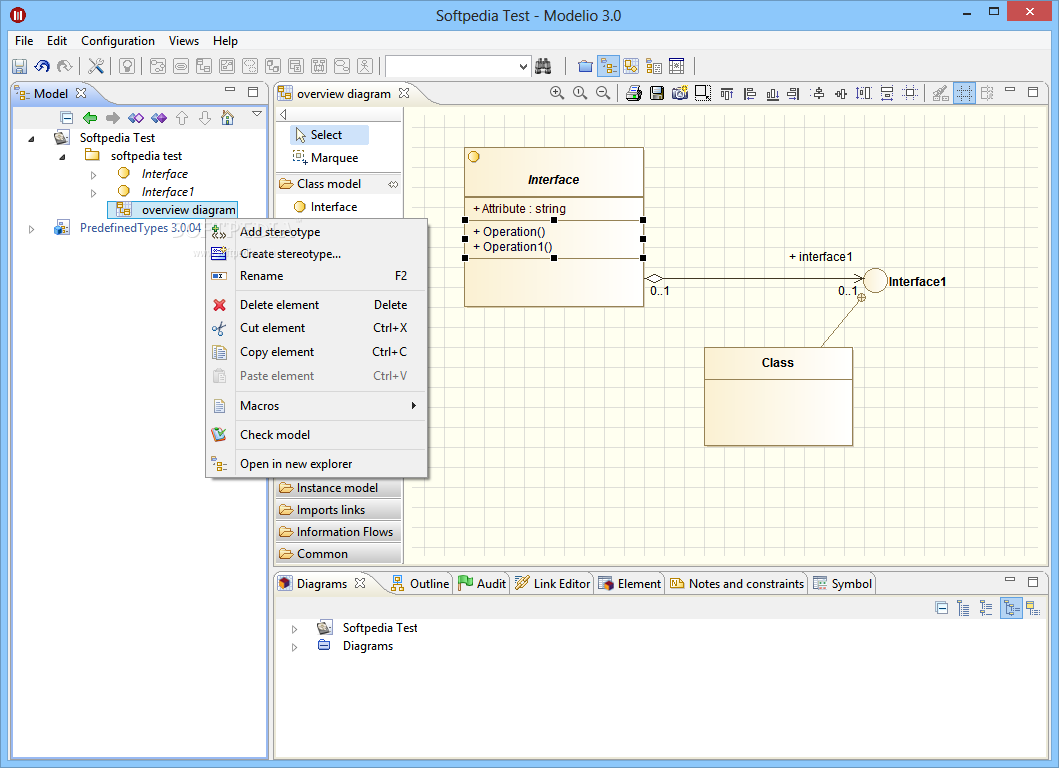The height and width of the screenshot is (768, 1059).
Task: Print the overview diagram
Action: 634,93
